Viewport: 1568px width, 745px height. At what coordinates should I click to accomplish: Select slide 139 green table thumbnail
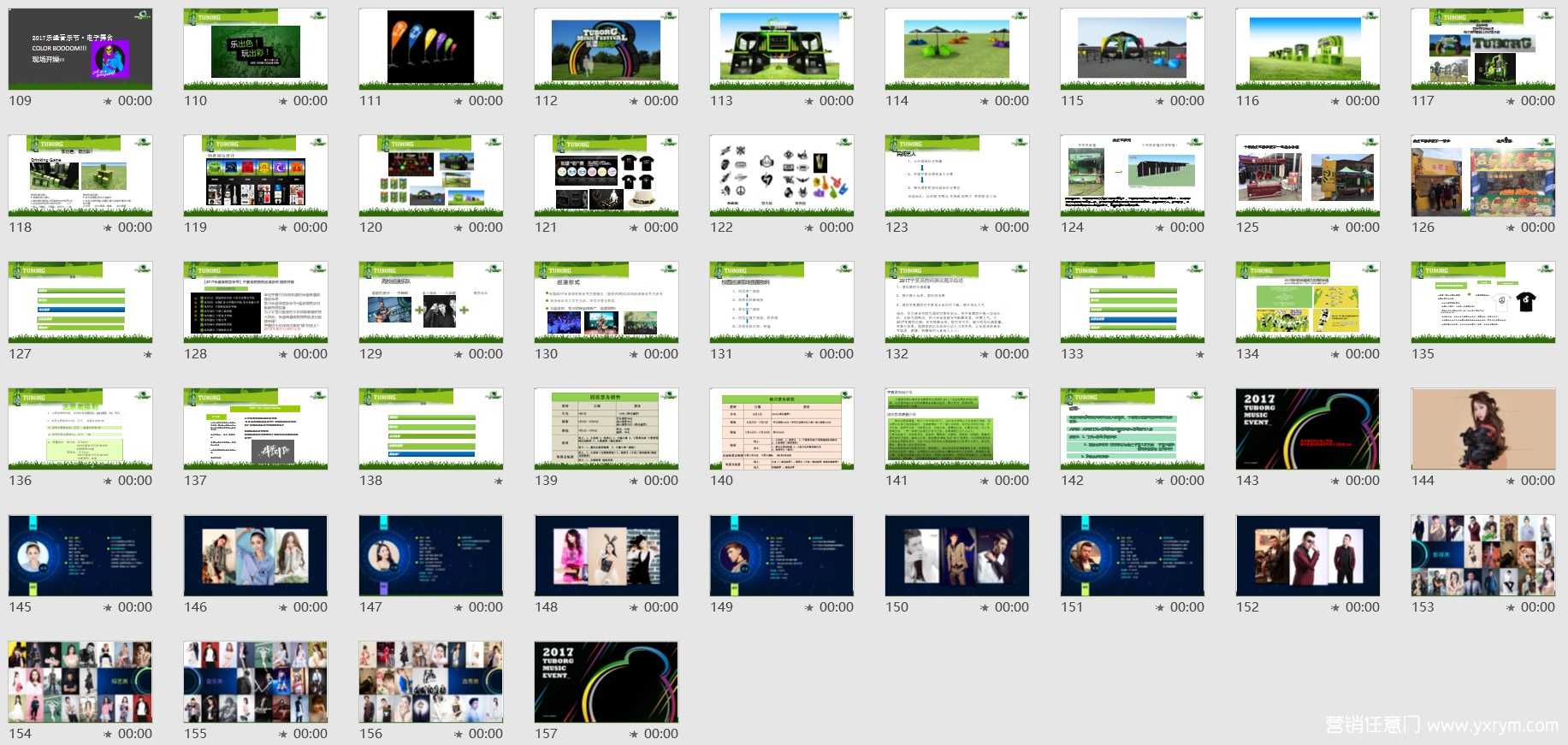[606, 429]
